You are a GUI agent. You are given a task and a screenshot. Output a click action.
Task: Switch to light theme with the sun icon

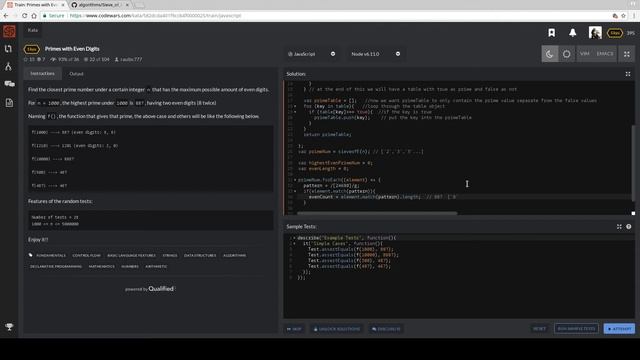[567, 54]
